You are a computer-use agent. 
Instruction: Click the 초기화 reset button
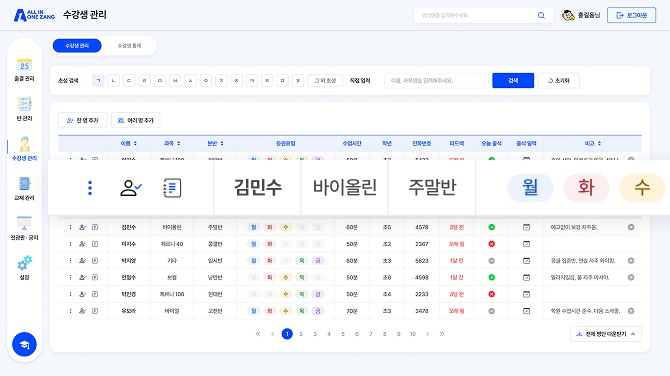[558, 80]
